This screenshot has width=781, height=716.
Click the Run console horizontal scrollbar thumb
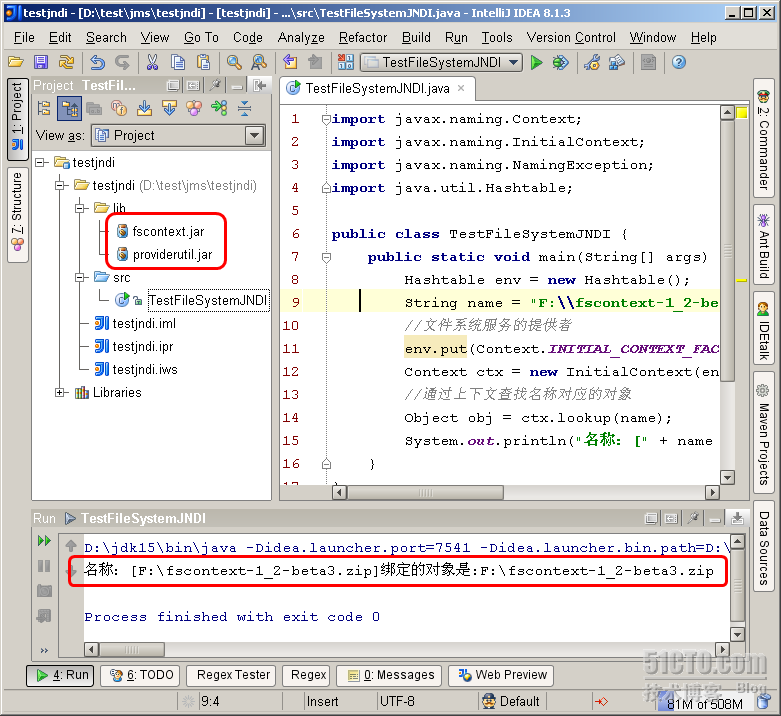coord(131,649)
